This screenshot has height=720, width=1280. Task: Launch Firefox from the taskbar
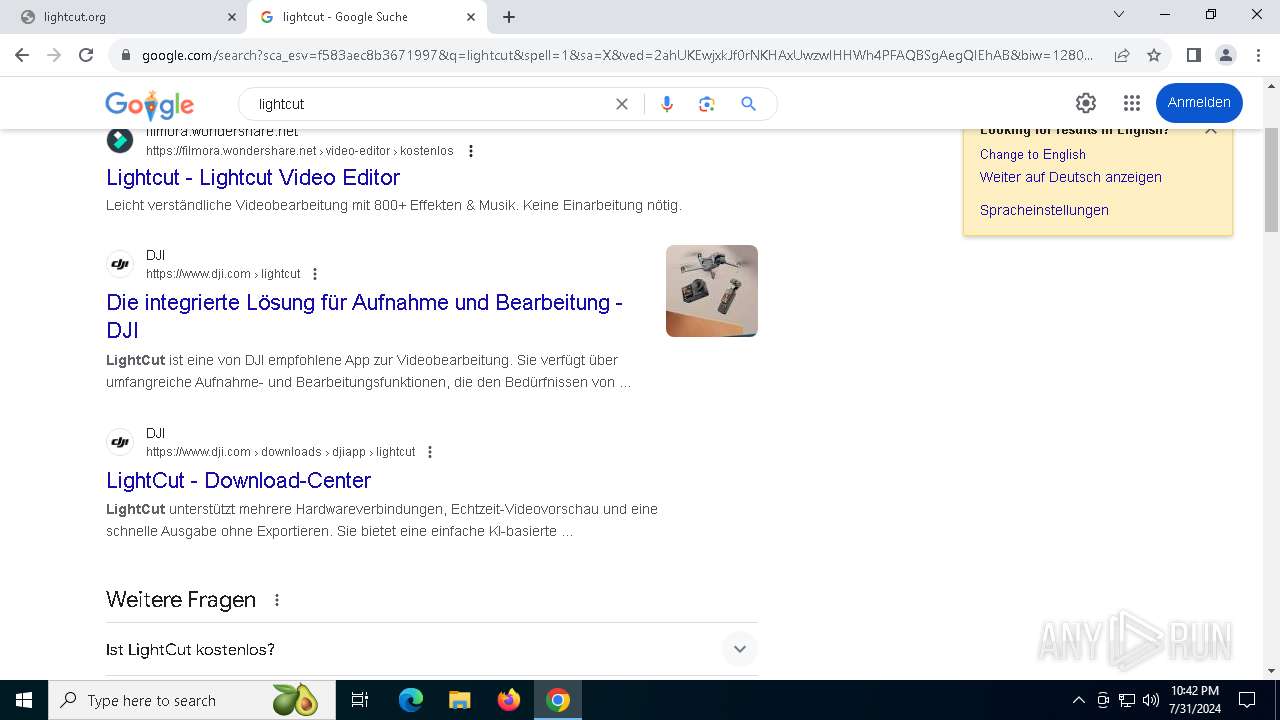coord(509,700)
